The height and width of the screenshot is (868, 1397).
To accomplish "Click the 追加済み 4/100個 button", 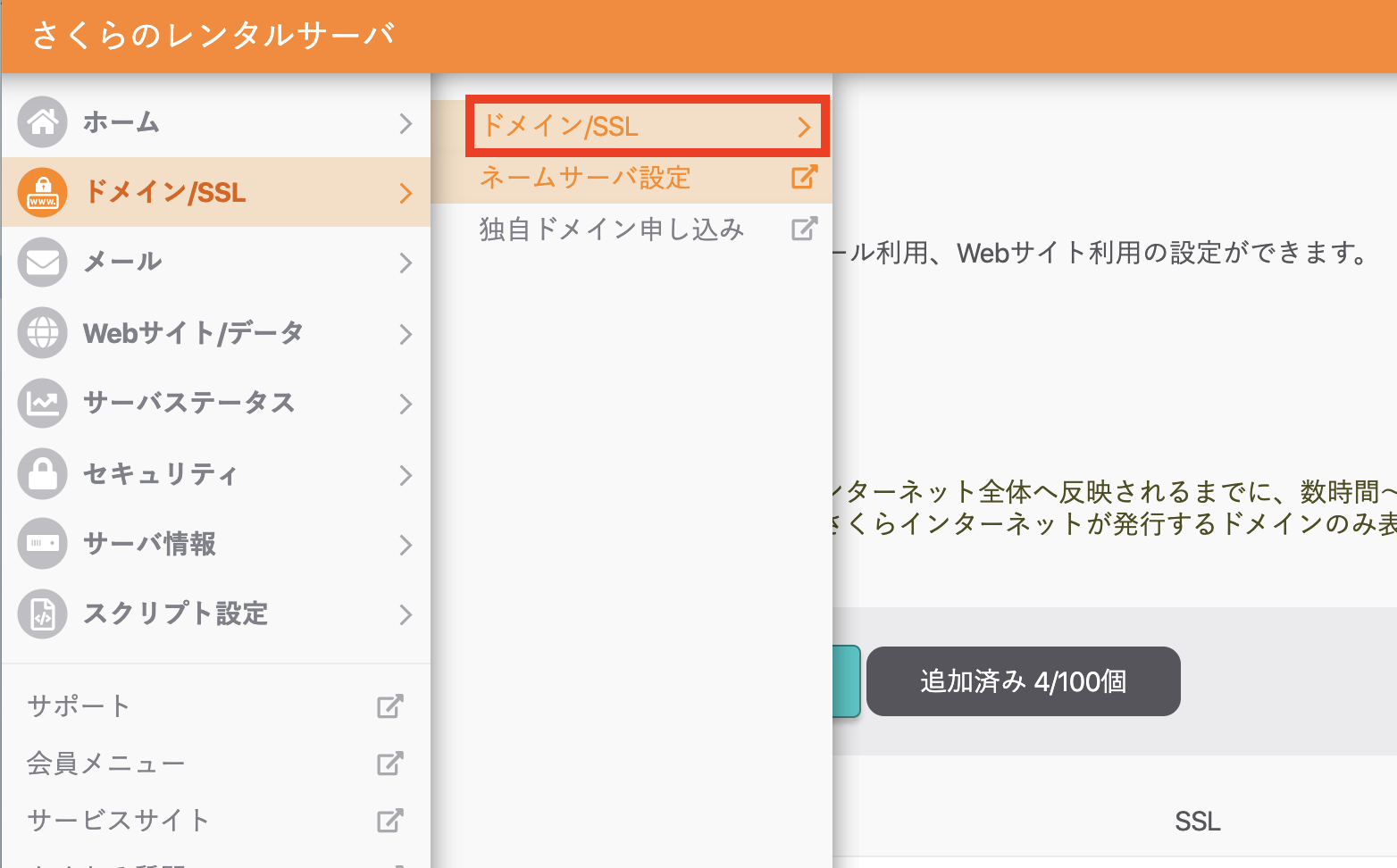I will coord(1024,681).
